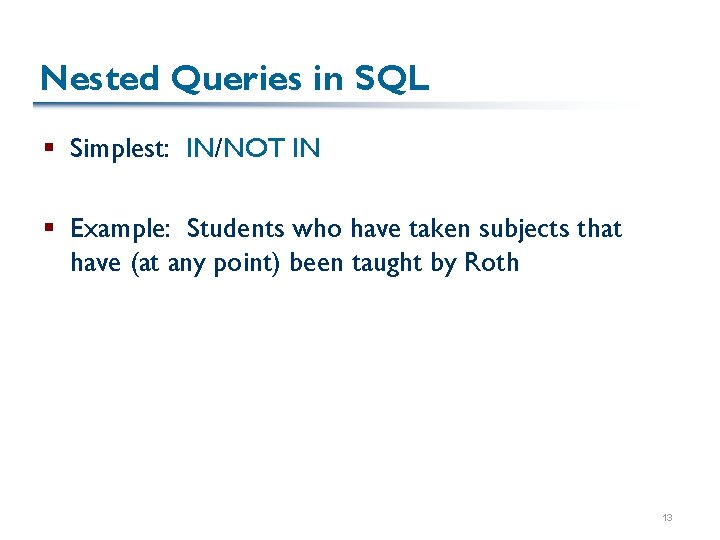Click the 'Nested Queries in SQL' slide title
Image resolution: width=720 pixels, height=540 pixels.
[234, 78]
